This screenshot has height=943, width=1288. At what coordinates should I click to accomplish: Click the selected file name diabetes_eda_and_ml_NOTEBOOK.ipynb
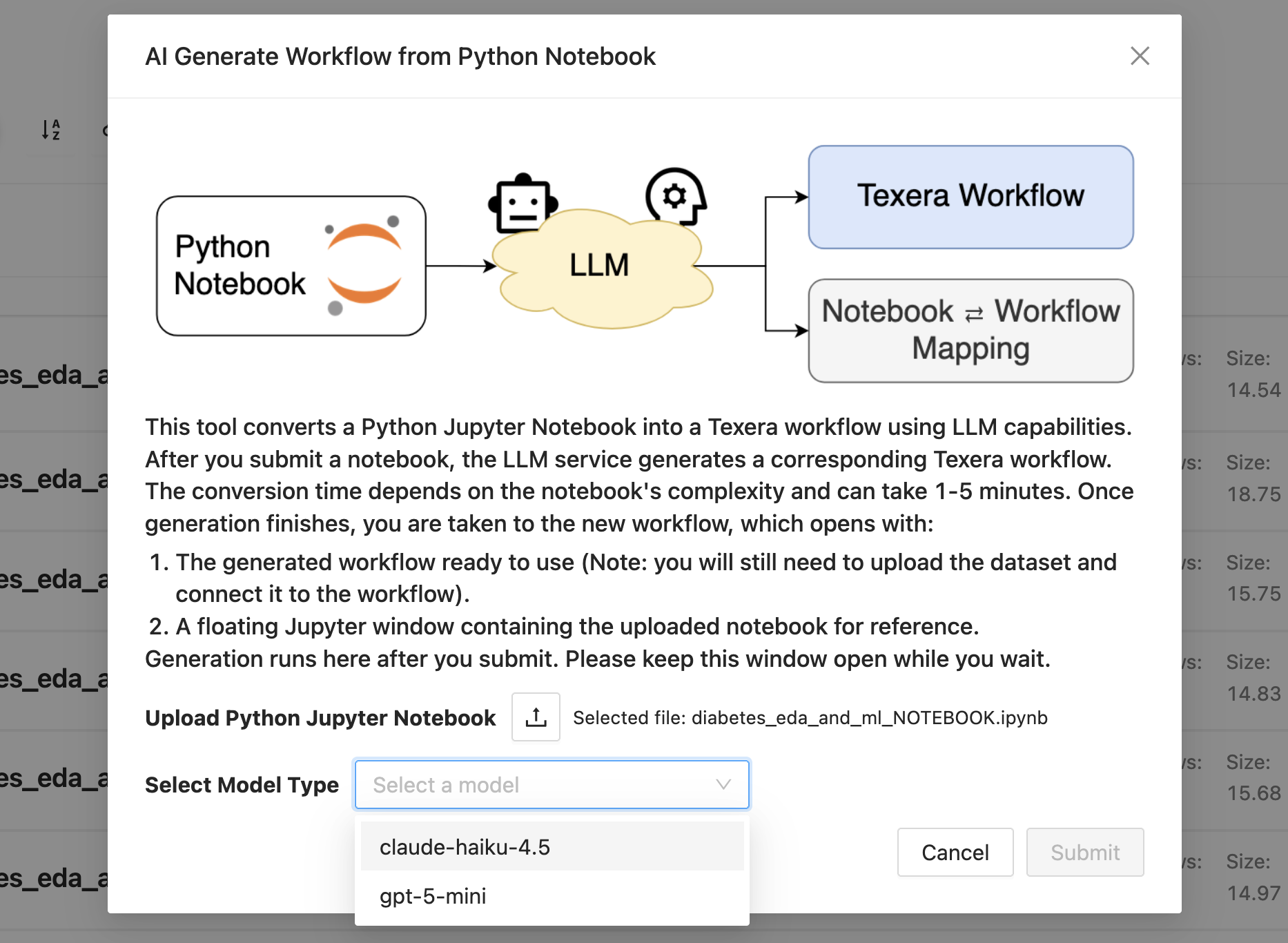[870, 718]
